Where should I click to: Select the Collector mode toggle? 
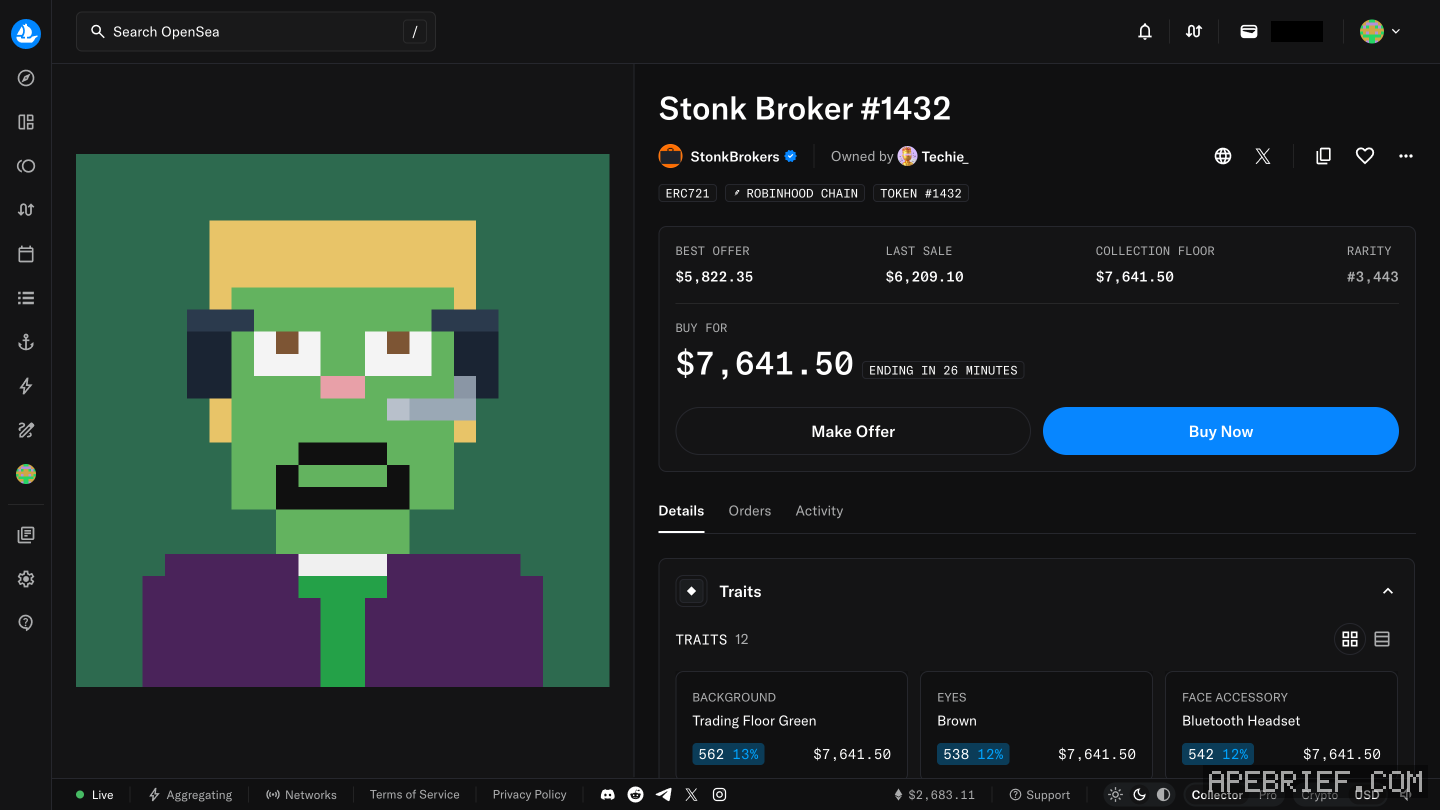tap(1217, 795)
